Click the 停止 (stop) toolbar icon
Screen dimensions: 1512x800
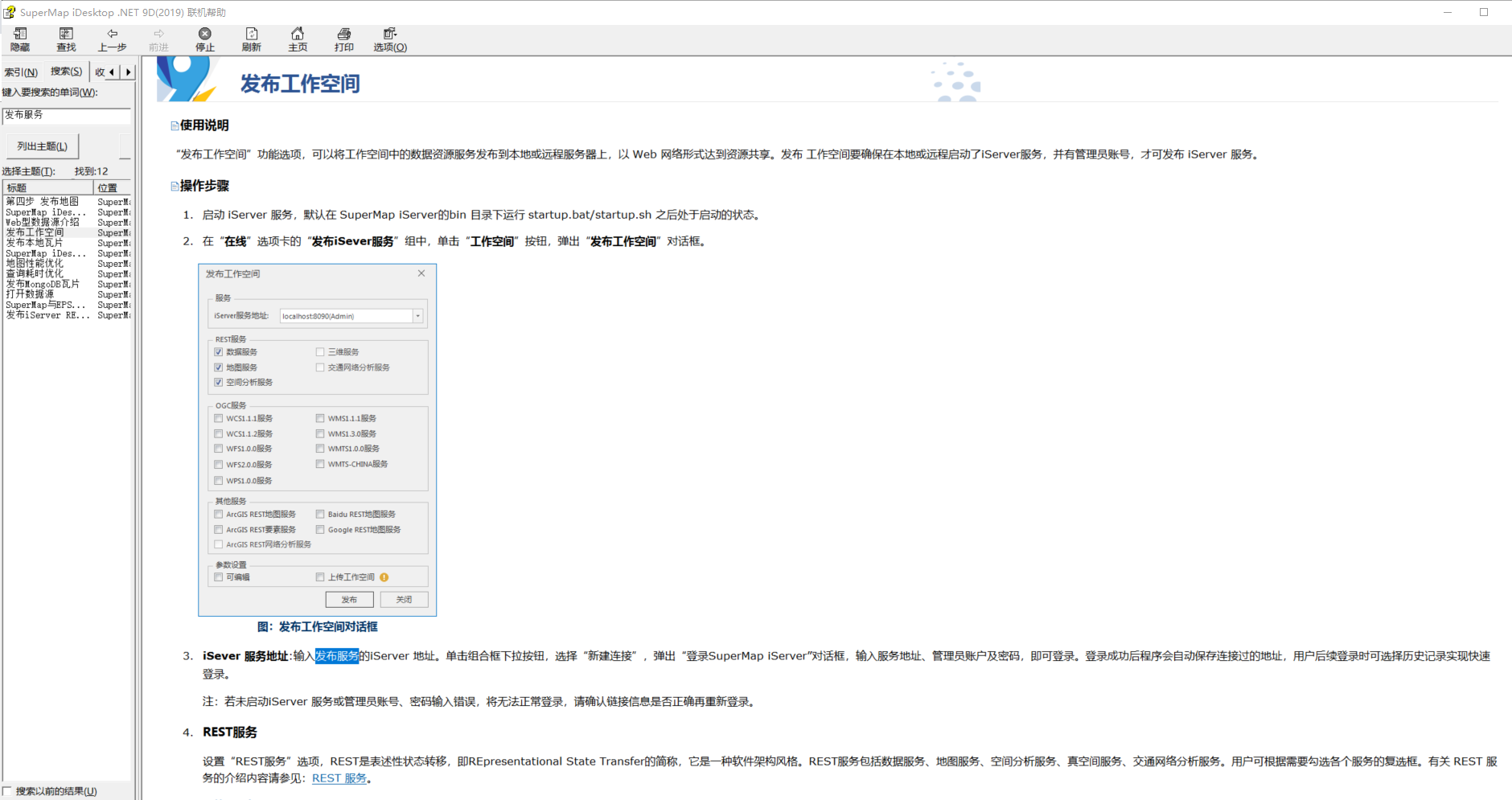205,34
